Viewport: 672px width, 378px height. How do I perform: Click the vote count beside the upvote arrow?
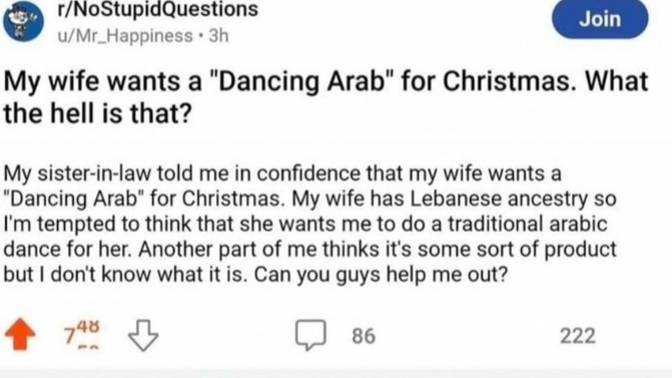tap(81, 335)
